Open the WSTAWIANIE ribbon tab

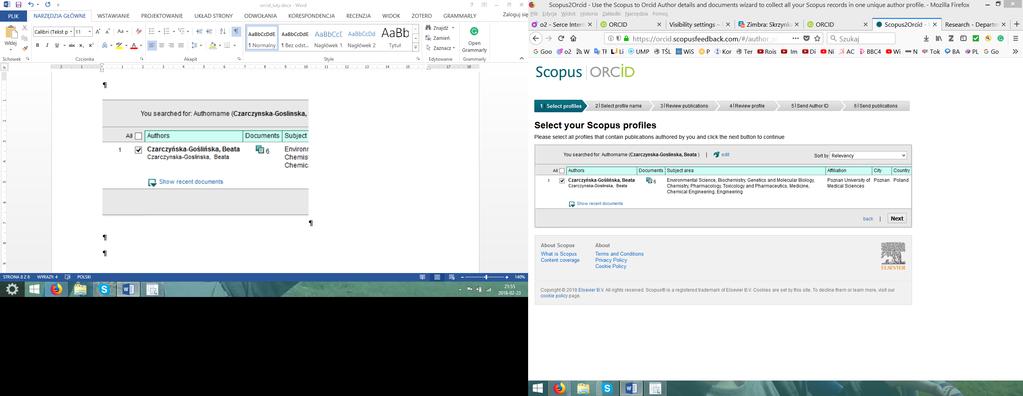(x=113, y=15)
